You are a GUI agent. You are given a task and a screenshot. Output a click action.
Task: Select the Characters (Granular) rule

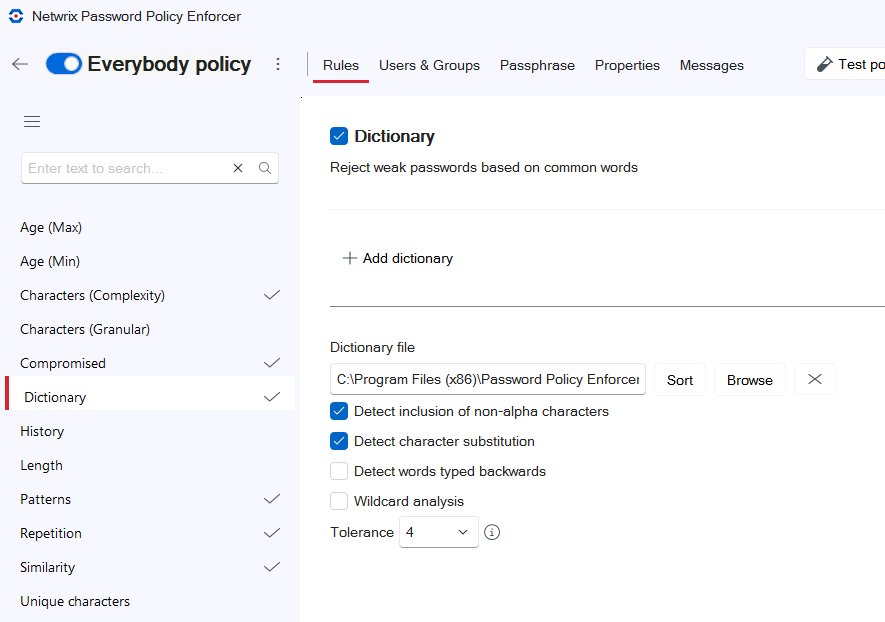[150, 329]
